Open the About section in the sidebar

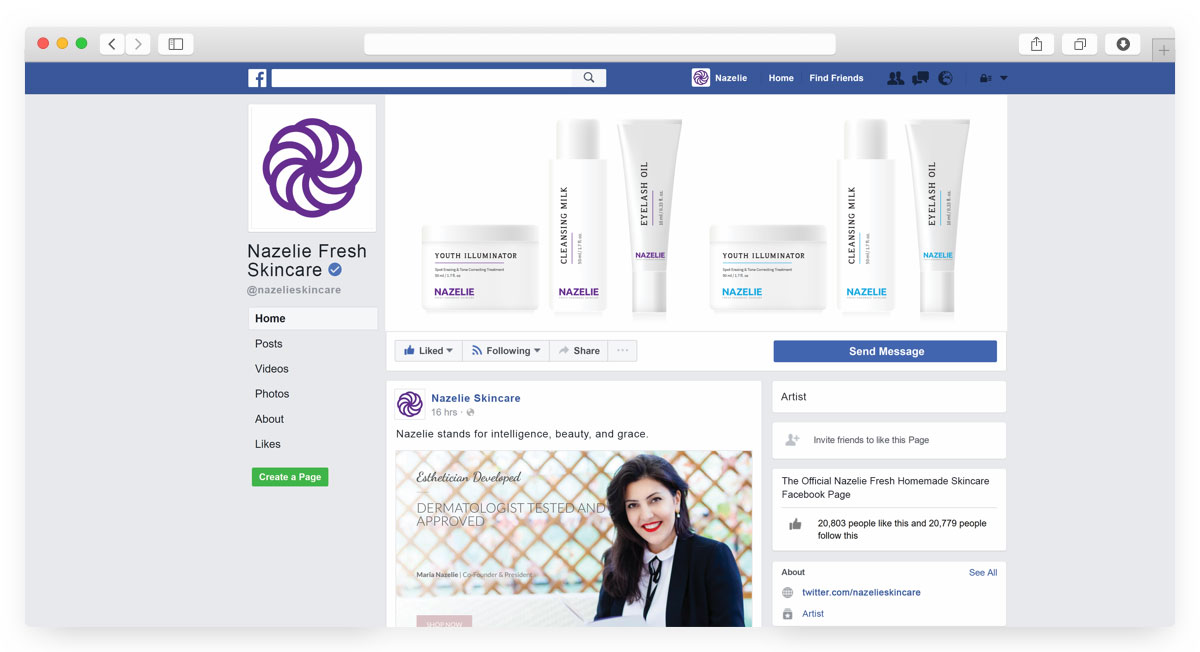[269, 419]
